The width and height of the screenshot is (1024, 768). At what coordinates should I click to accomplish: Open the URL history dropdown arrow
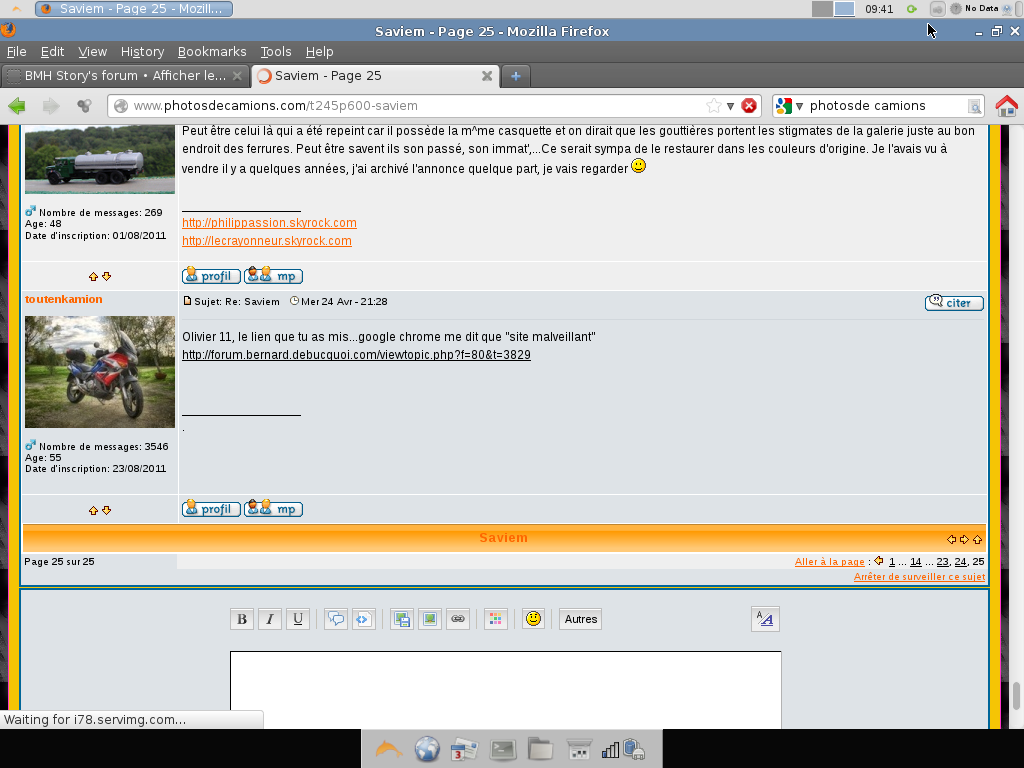coord(730,106)
